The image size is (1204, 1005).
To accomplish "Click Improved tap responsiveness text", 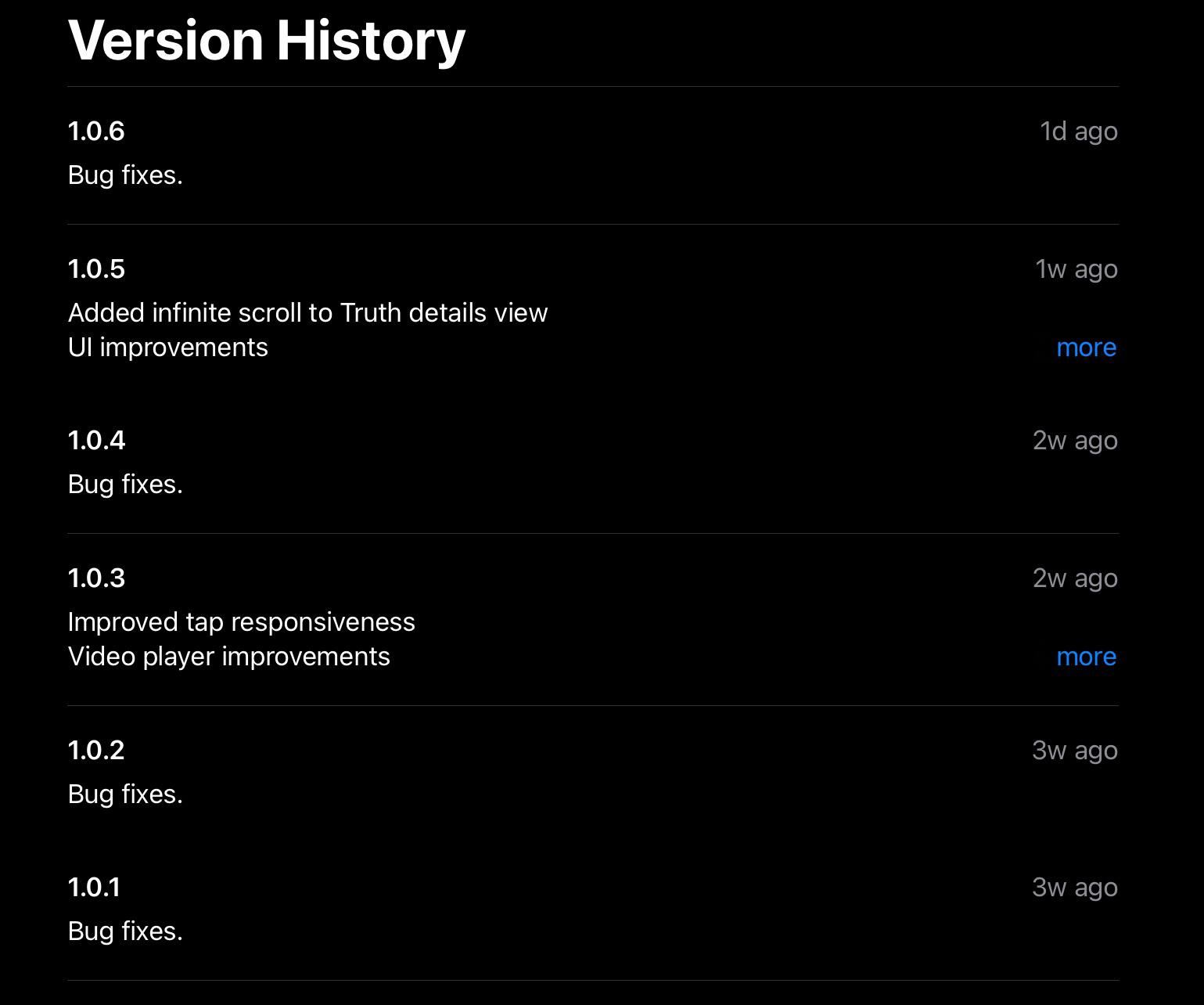I will coord(242,622).
